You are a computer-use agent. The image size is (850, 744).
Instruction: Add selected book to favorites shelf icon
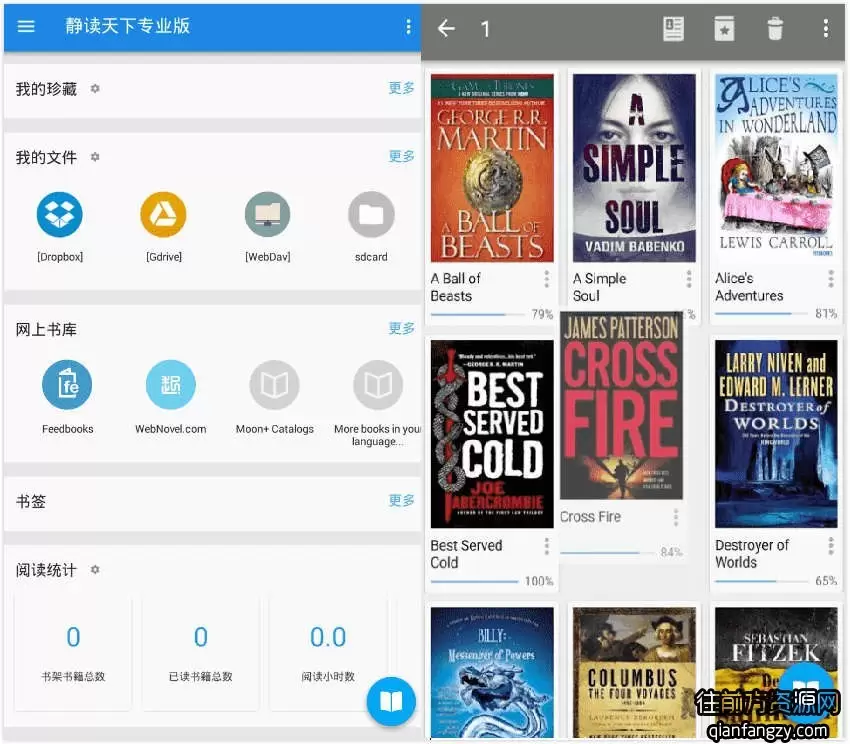pyautogui.click(x=724, y=28)
